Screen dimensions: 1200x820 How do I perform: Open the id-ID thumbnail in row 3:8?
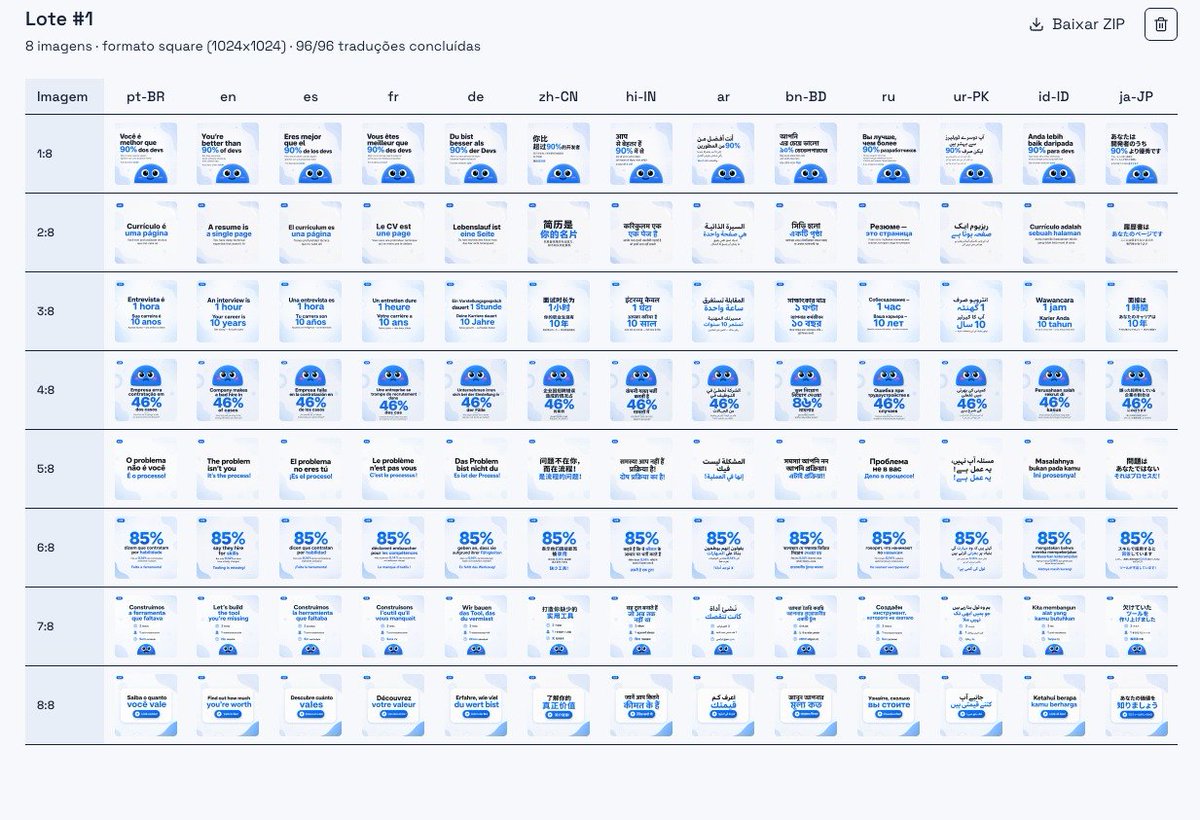coord(1054,311)
